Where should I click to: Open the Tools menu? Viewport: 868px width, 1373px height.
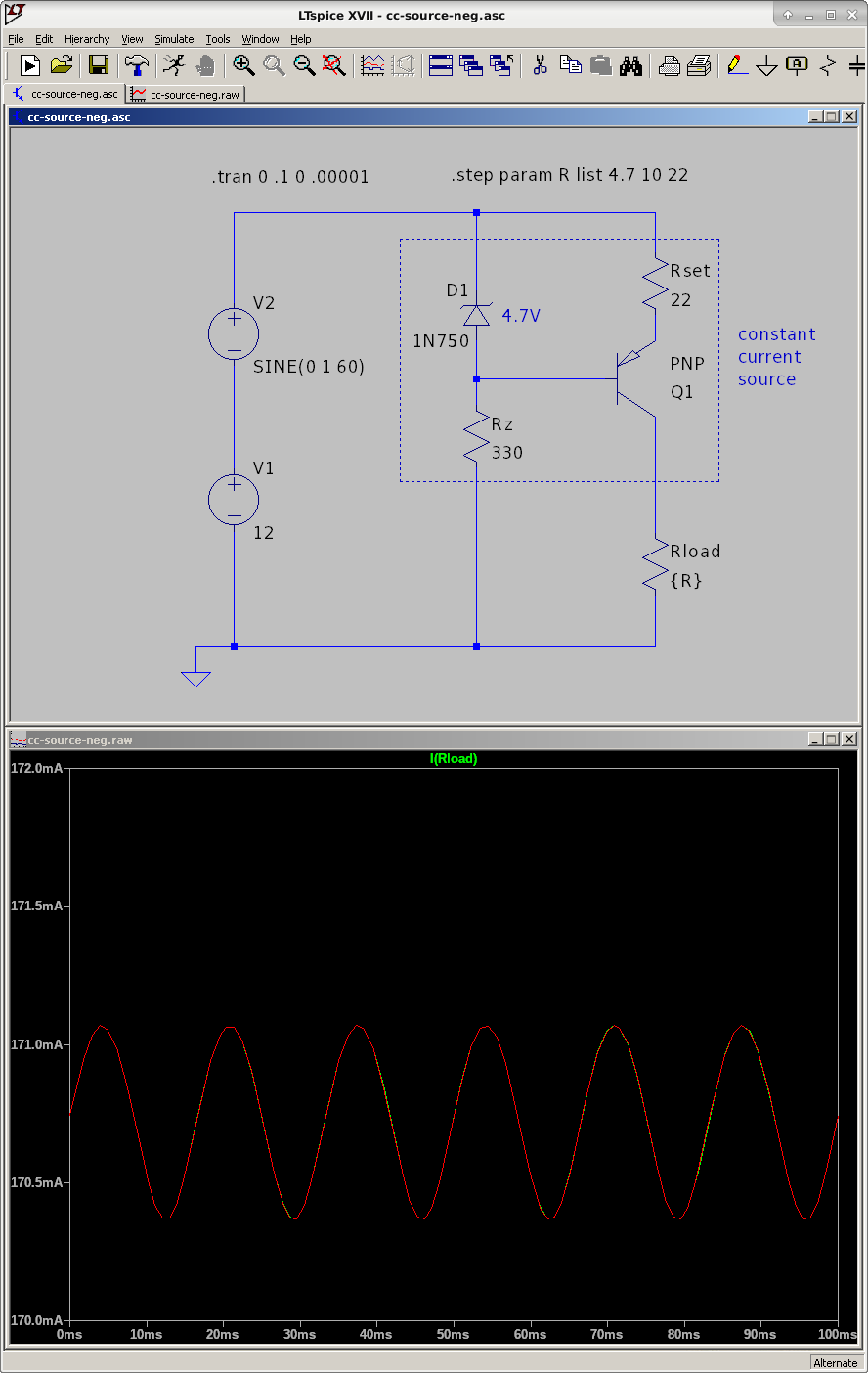[218, 39]
